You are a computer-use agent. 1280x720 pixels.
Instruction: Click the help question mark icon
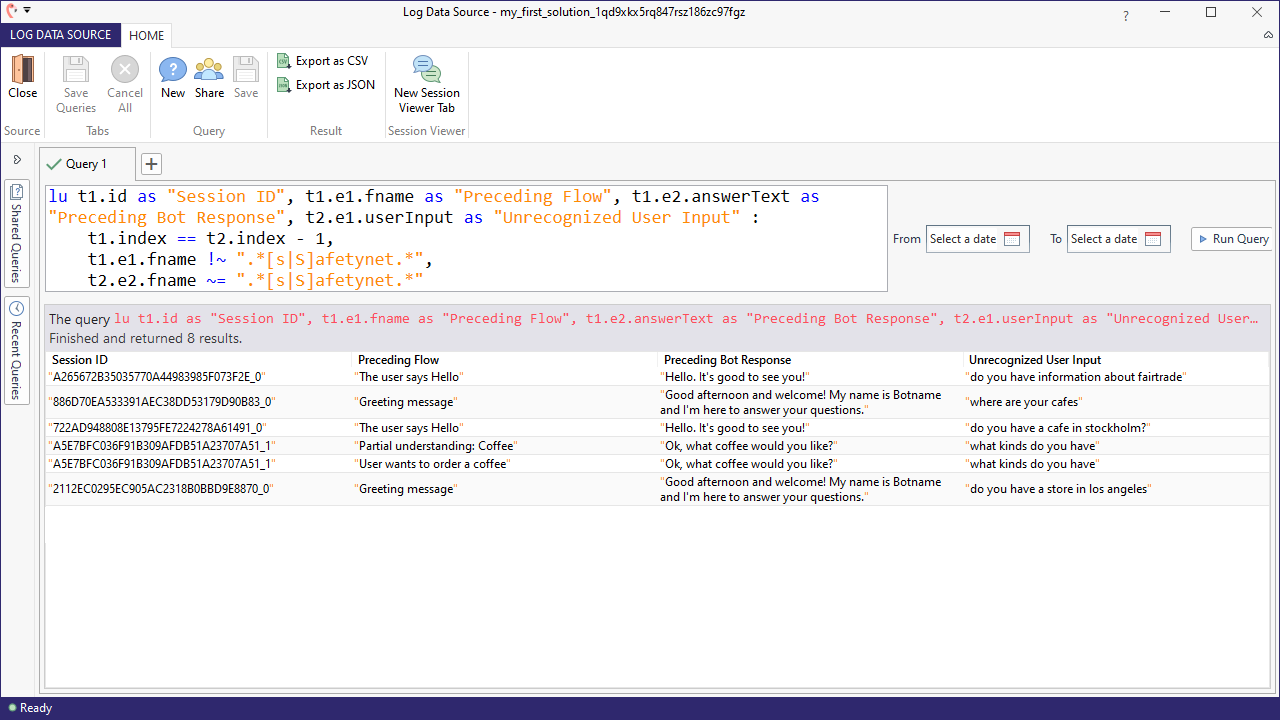click(1126, 15)
